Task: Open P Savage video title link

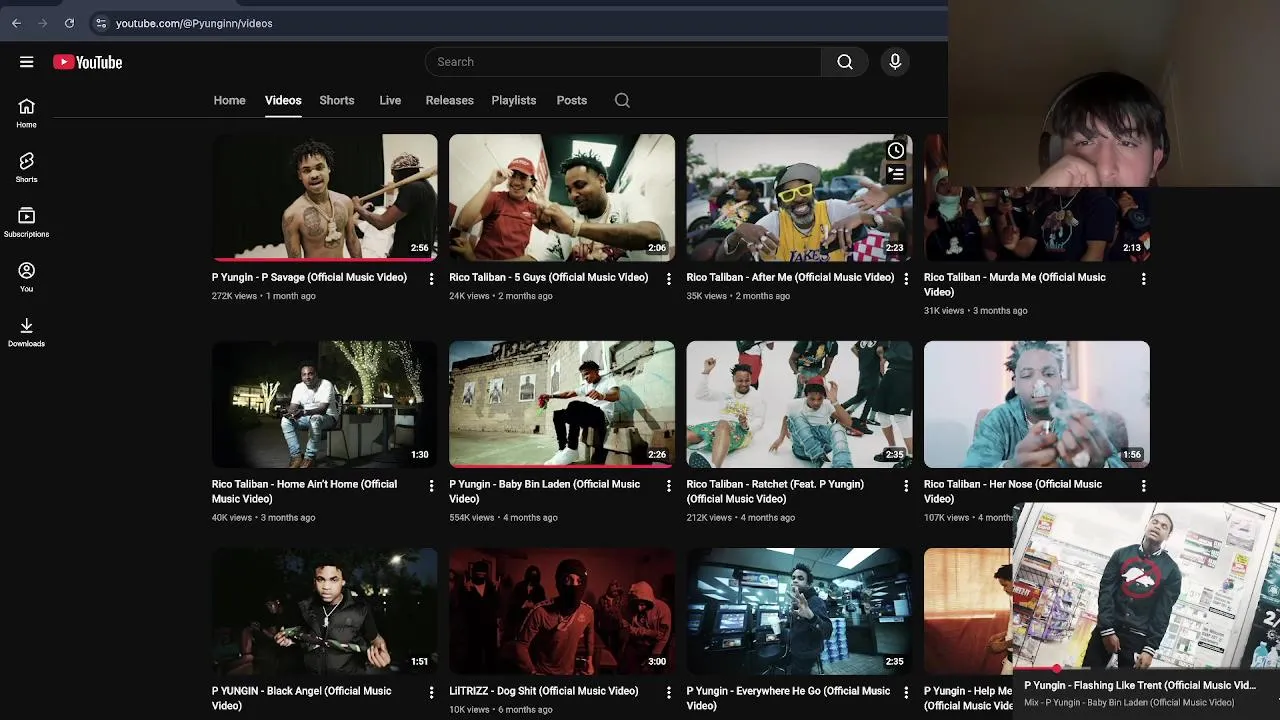Action: tap(309, 277)
